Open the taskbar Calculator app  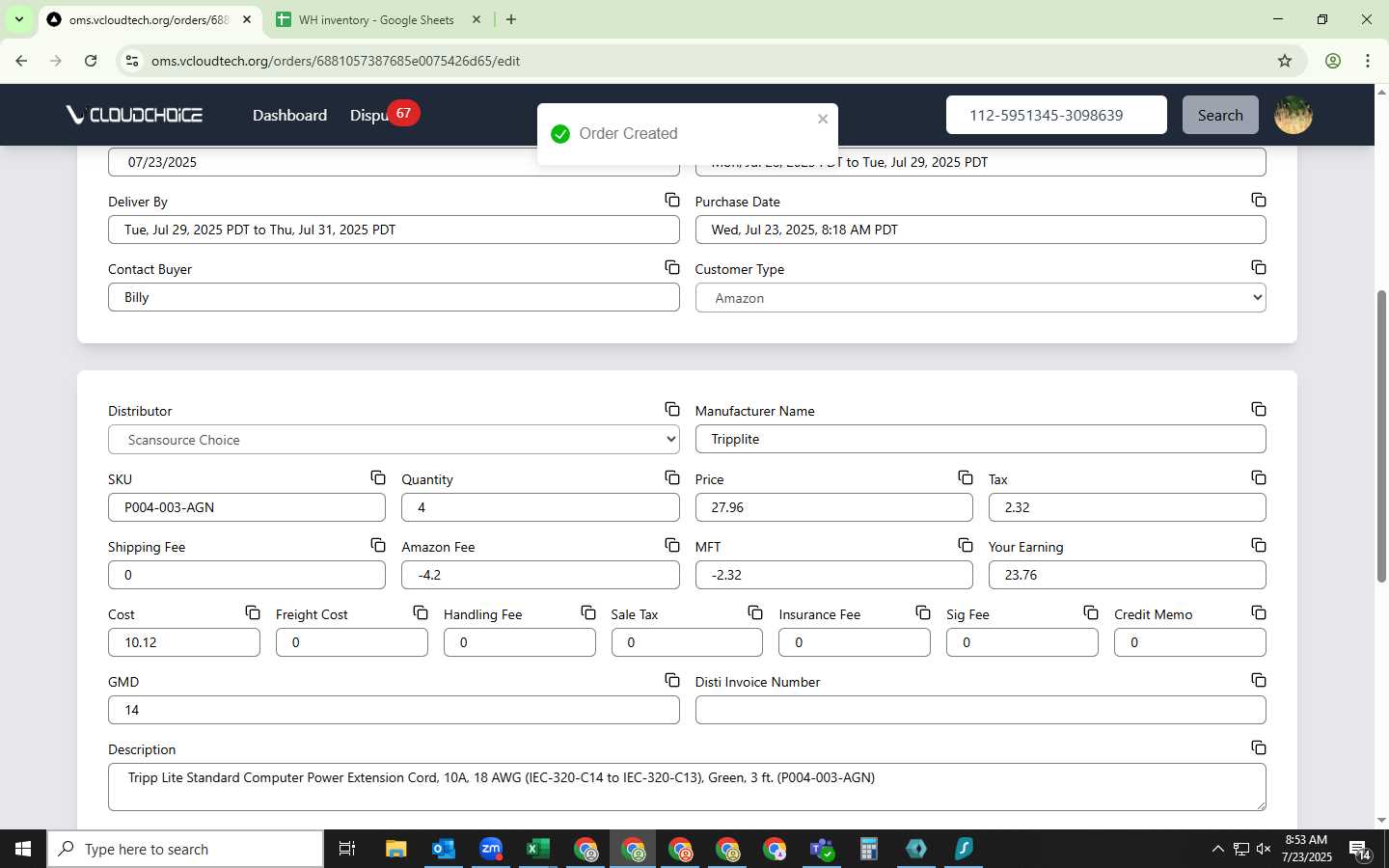click(868, 849)
